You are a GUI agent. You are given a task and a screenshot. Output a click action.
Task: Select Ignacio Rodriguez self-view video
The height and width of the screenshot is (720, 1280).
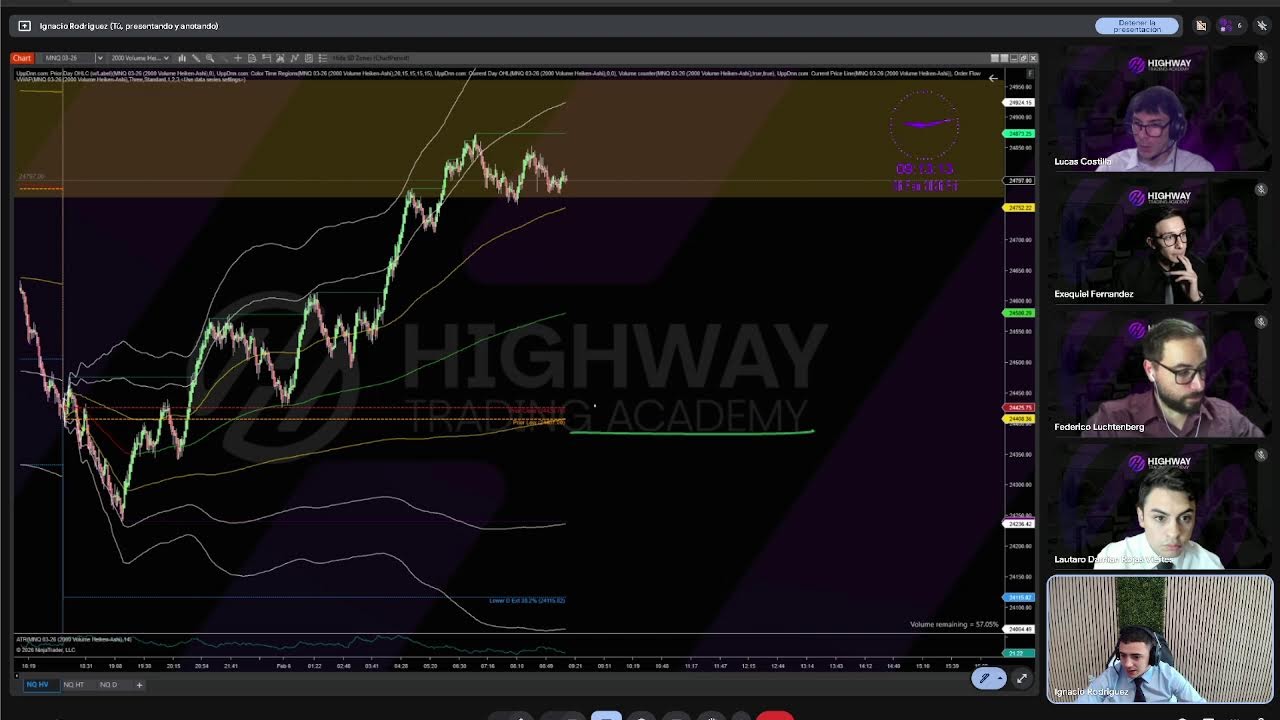(x=1160, y=639)
